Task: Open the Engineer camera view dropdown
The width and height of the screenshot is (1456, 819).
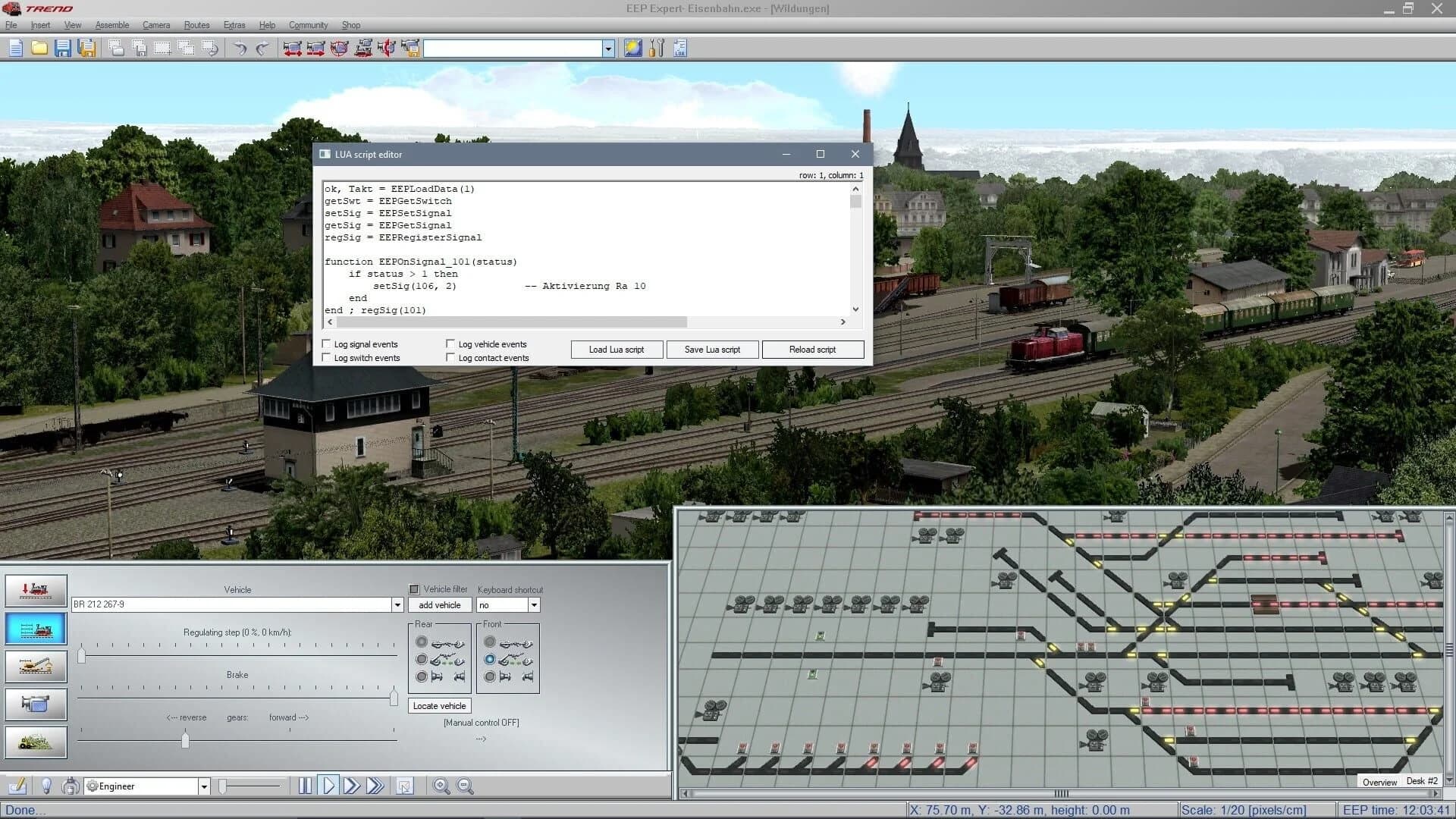Action: (x=203, y=786)
